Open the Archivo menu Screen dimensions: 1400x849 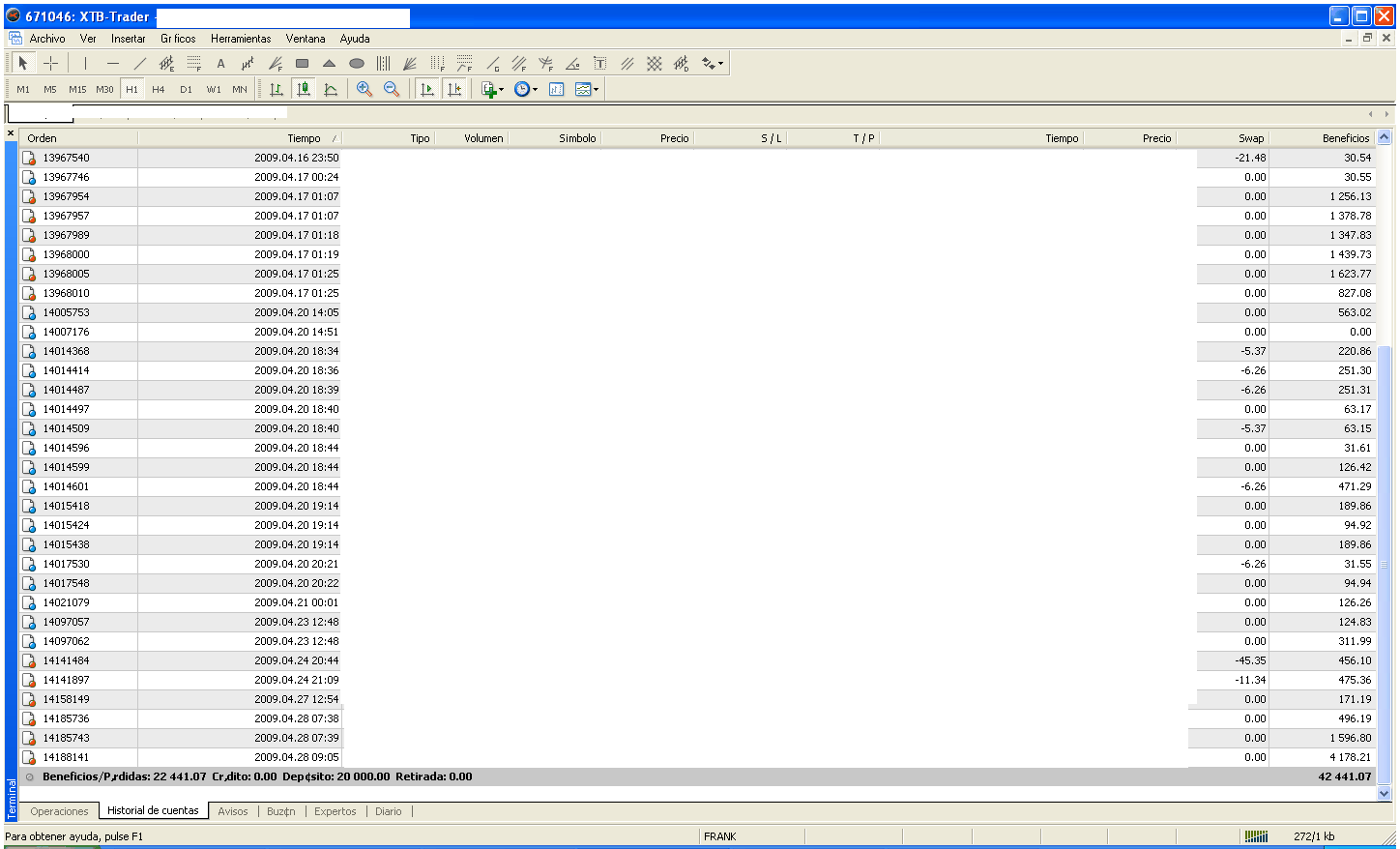click(47, 39)
